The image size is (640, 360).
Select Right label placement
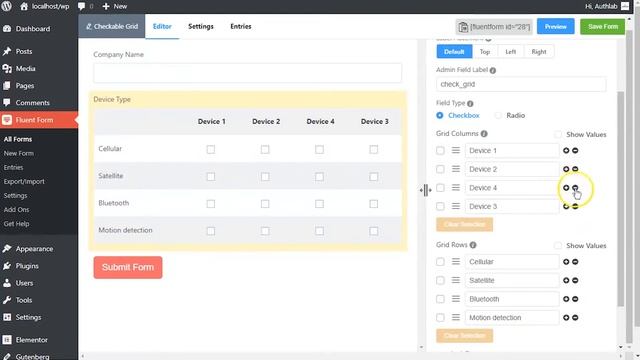(539, 51)
